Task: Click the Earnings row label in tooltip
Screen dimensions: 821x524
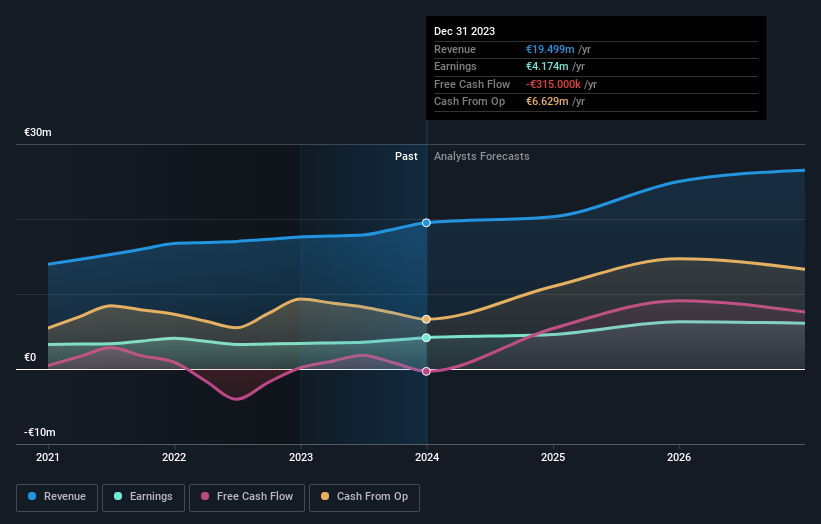Action: [456, 66]
